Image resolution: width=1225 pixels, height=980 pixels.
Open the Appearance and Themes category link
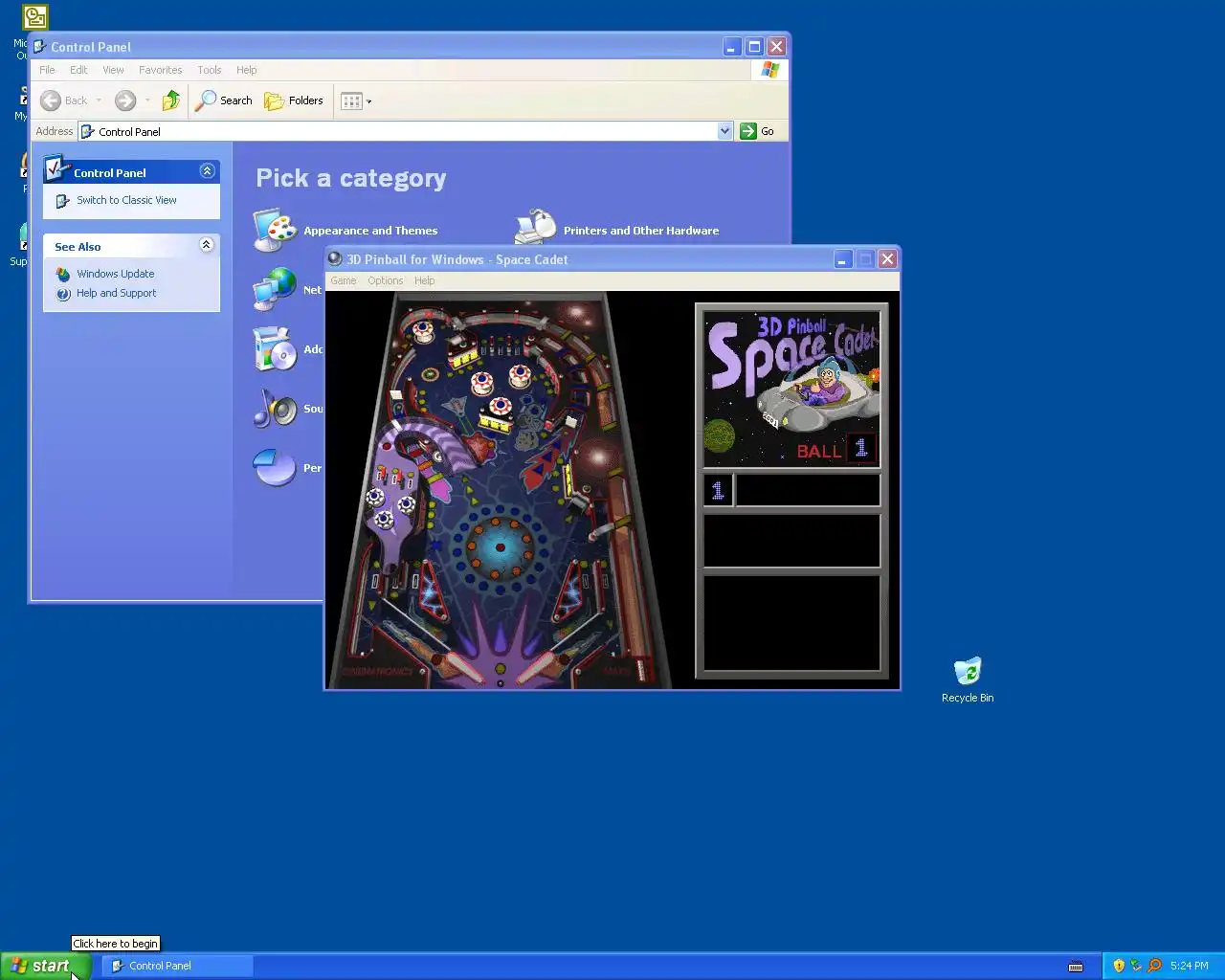coord(370,231)
